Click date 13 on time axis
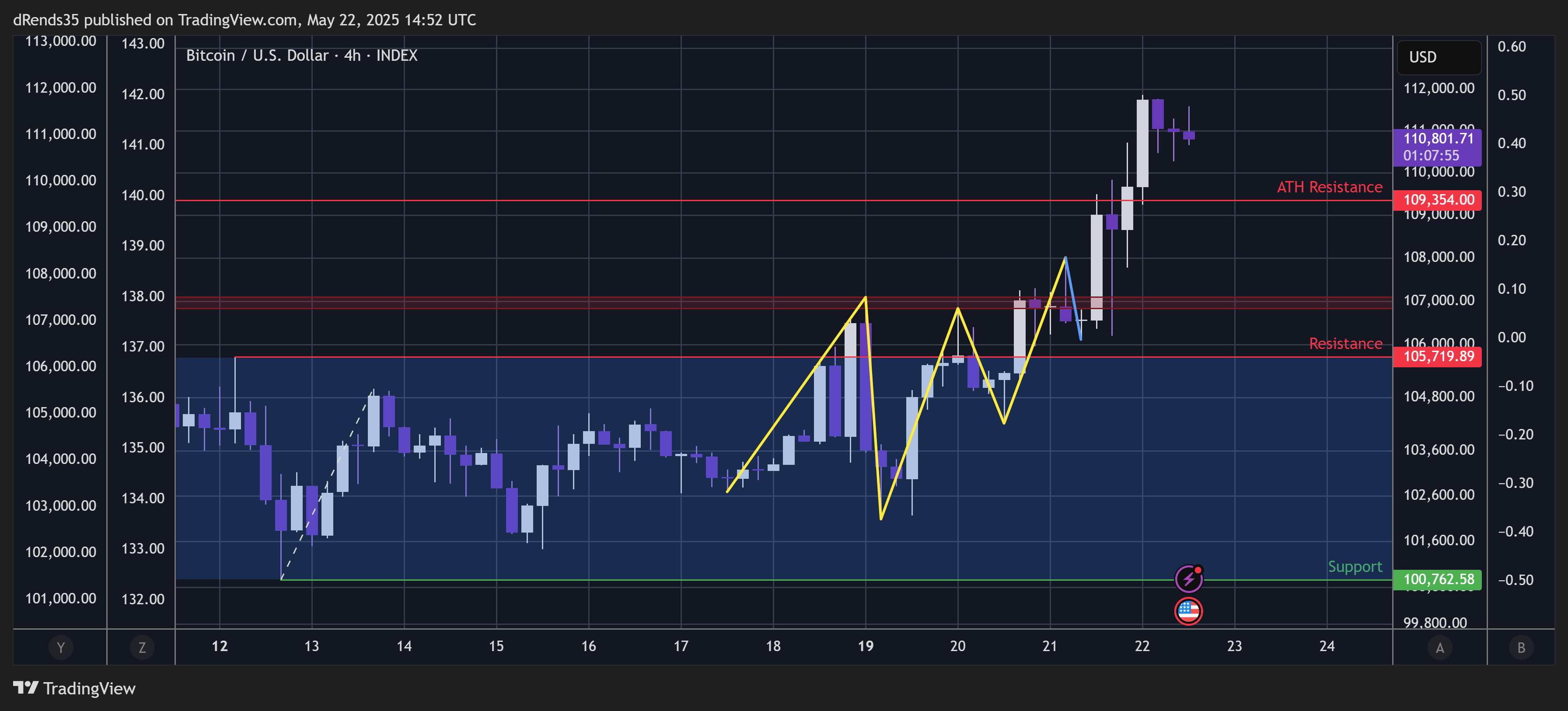1568x711 pixels. [312, 646]
